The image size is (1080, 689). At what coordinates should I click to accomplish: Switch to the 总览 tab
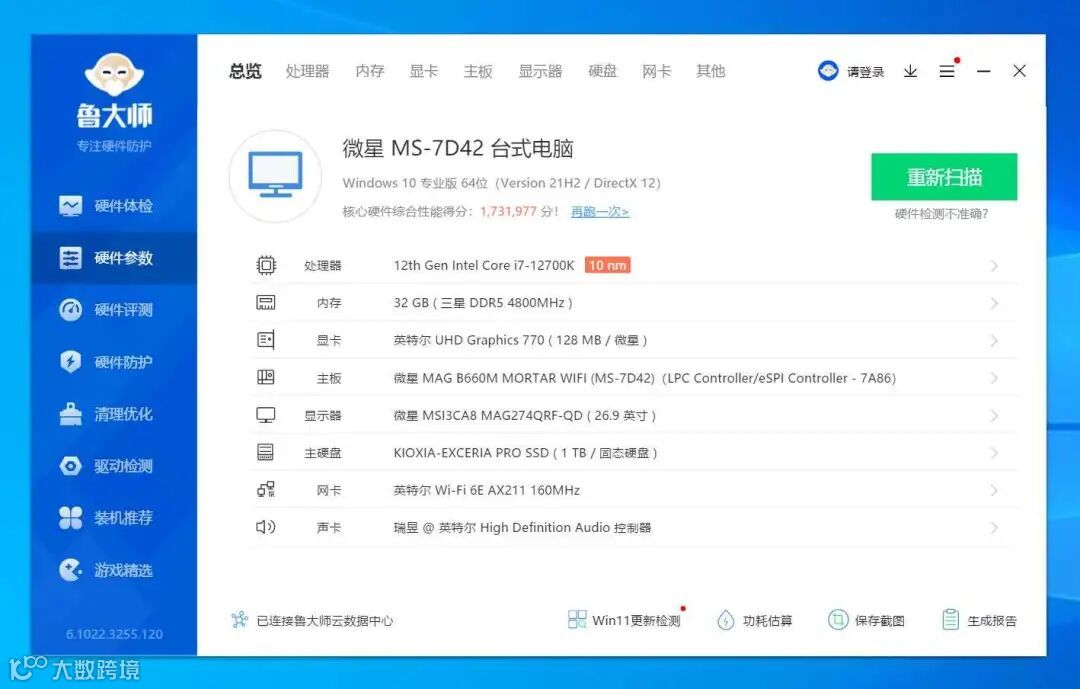tap(245, 71)
